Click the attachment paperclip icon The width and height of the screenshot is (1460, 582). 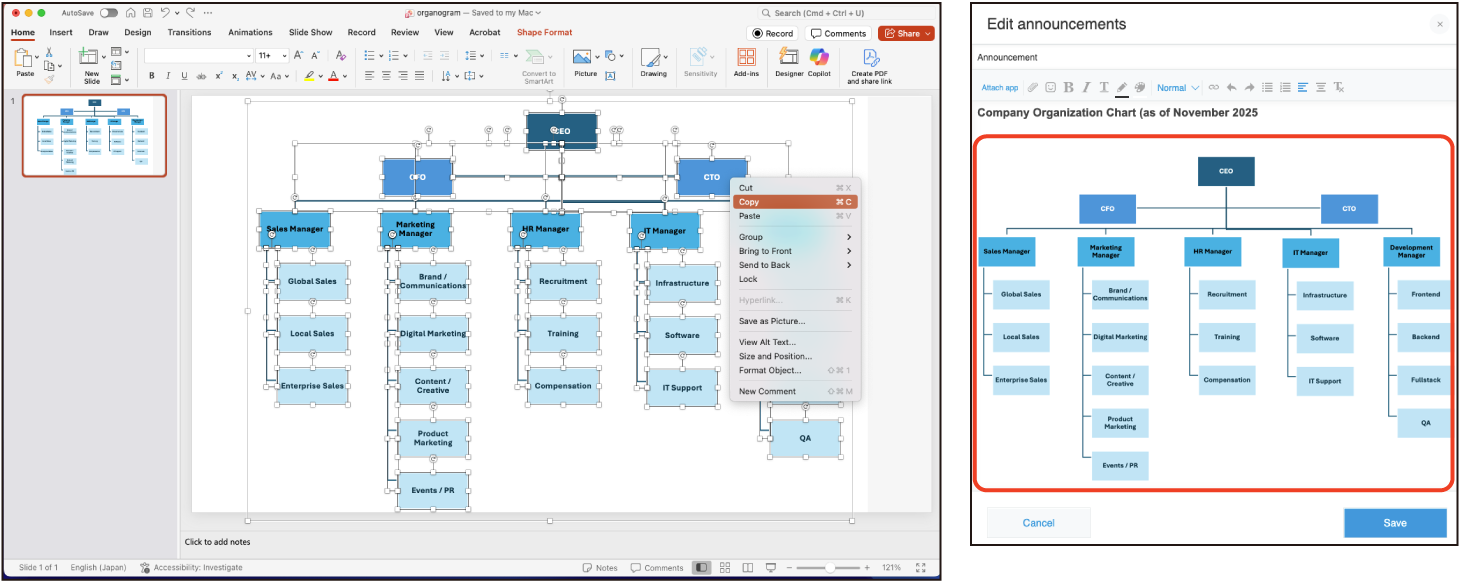pos(1033,88)
